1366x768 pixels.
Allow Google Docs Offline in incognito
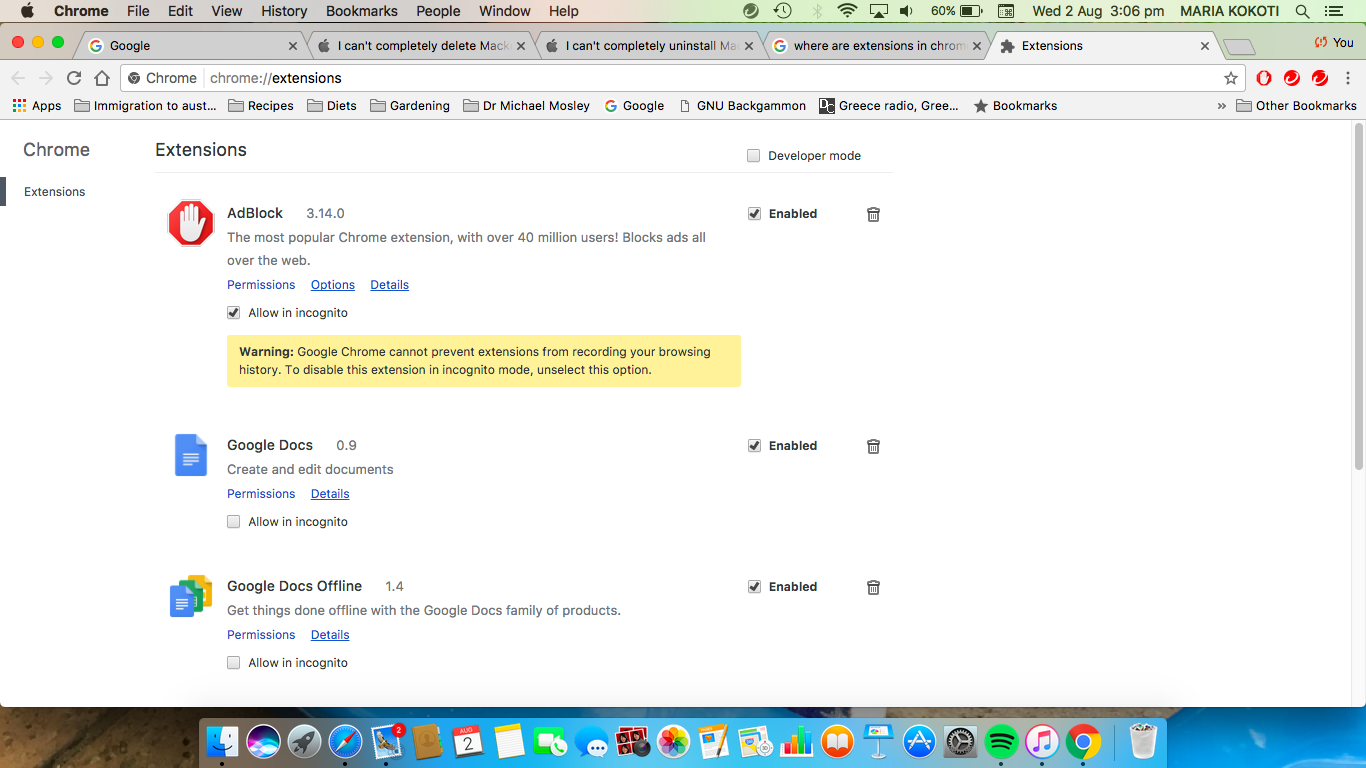pos(233,663)
